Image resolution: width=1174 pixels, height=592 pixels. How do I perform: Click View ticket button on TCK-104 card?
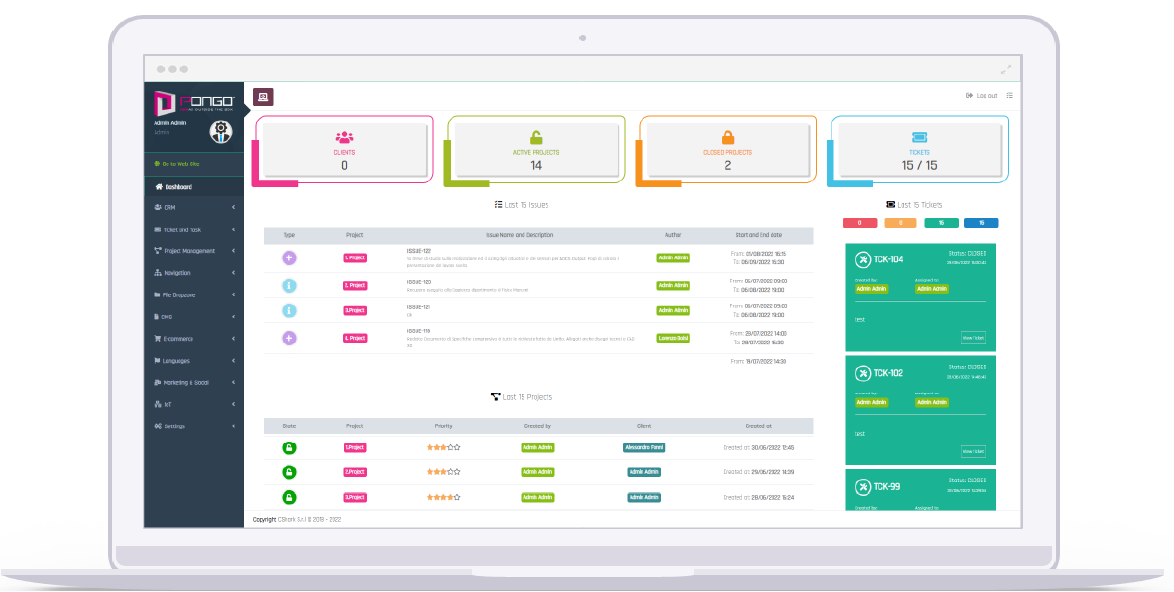click(972, 338)
